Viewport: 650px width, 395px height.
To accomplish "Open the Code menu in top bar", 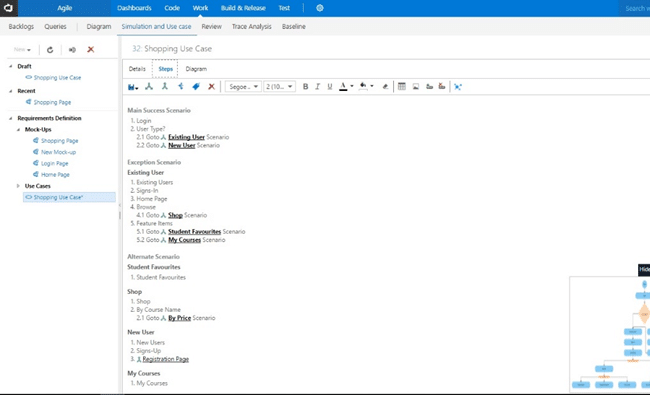I will click(172, 8).
